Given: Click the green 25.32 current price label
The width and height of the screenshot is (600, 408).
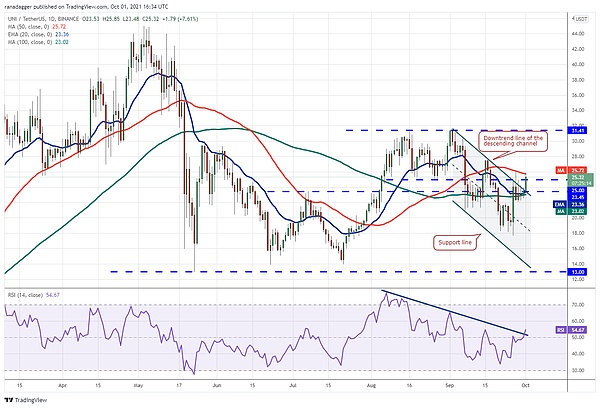Looking at the screenshot, I should tap(577, 179).
